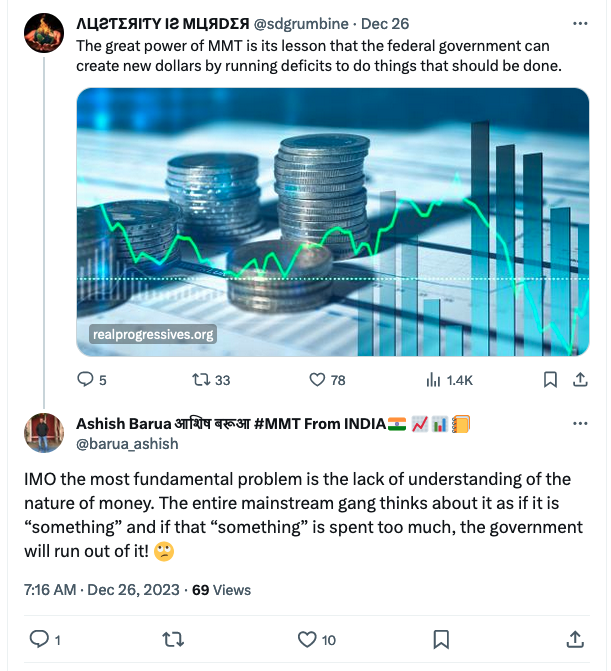
Task: Open more options for sdgrumbine tweet
Action: point(579,23)
